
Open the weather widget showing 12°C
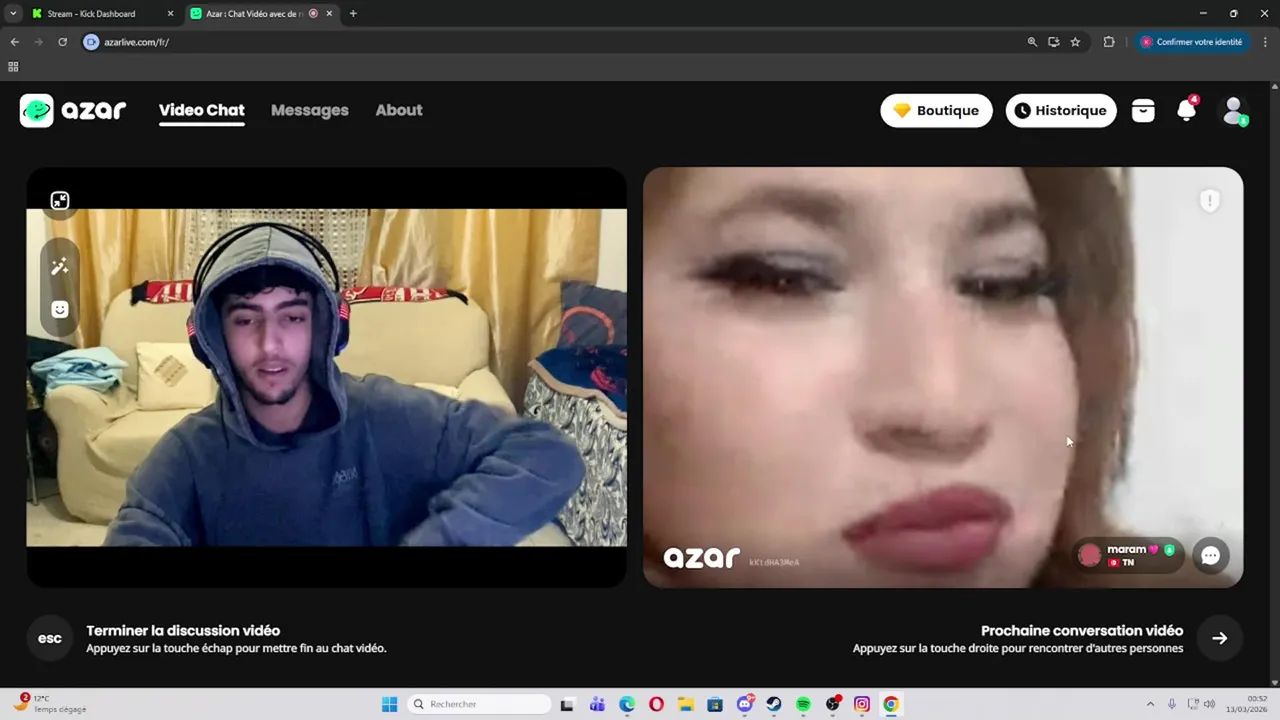tap(50, 704)
